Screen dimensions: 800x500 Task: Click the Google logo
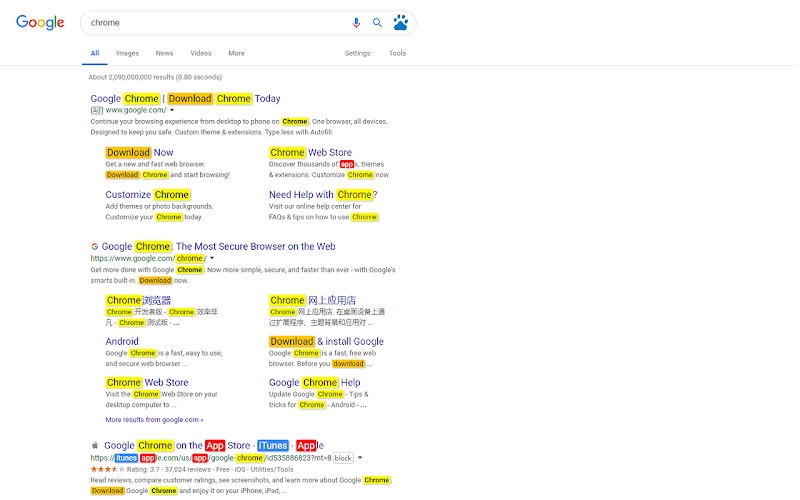tap(40, 22)
